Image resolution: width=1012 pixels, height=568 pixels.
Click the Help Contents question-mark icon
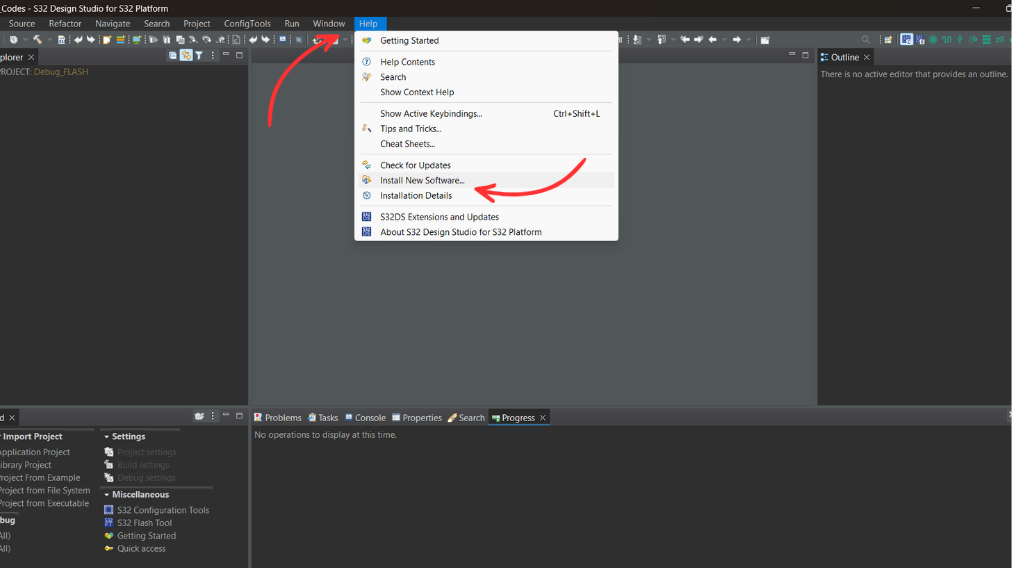point(367,62)
